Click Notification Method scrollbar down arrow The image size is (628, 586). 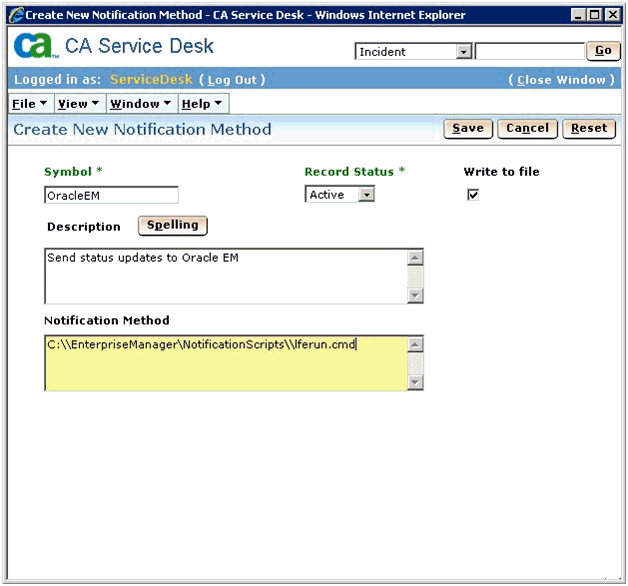(415, 382)
